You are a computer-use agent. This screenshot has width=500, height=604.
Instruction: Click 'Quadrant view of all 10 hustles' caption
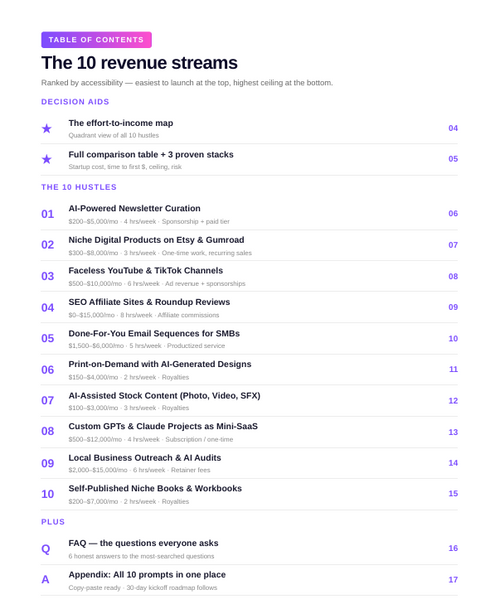pyautogui.click(x=114, y=136)
